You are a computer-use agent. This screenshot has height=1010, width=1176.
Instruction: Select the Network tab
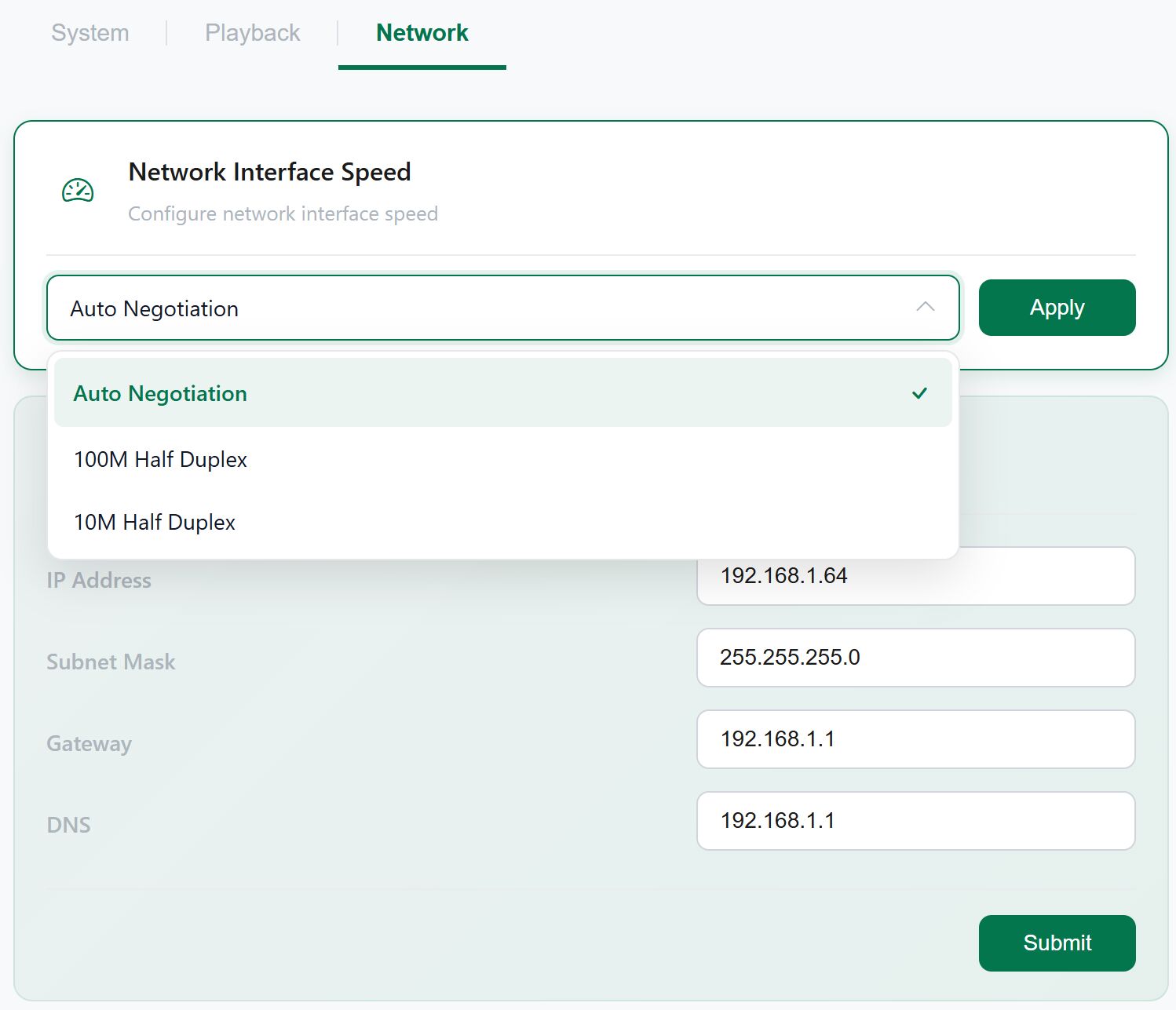[x=422, y=33]
